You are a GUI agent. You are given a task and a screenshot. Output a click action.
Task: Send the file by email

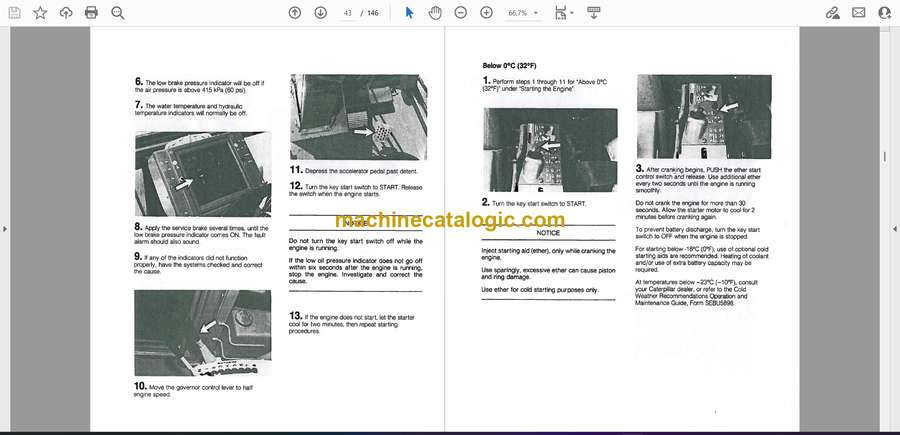point(859,13)
